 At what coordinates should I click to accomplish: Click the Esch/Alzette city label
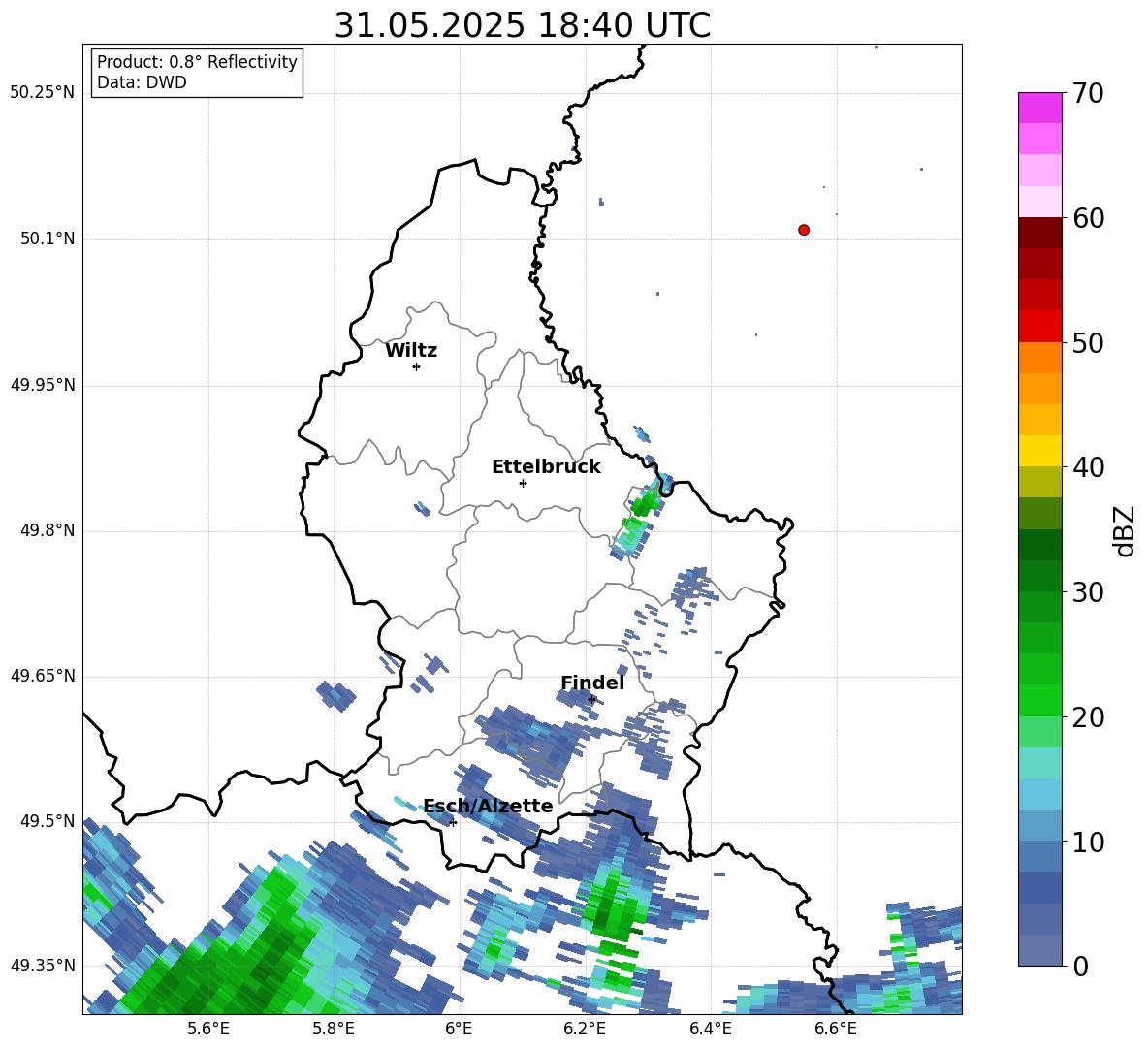click(x=489, y=806)
